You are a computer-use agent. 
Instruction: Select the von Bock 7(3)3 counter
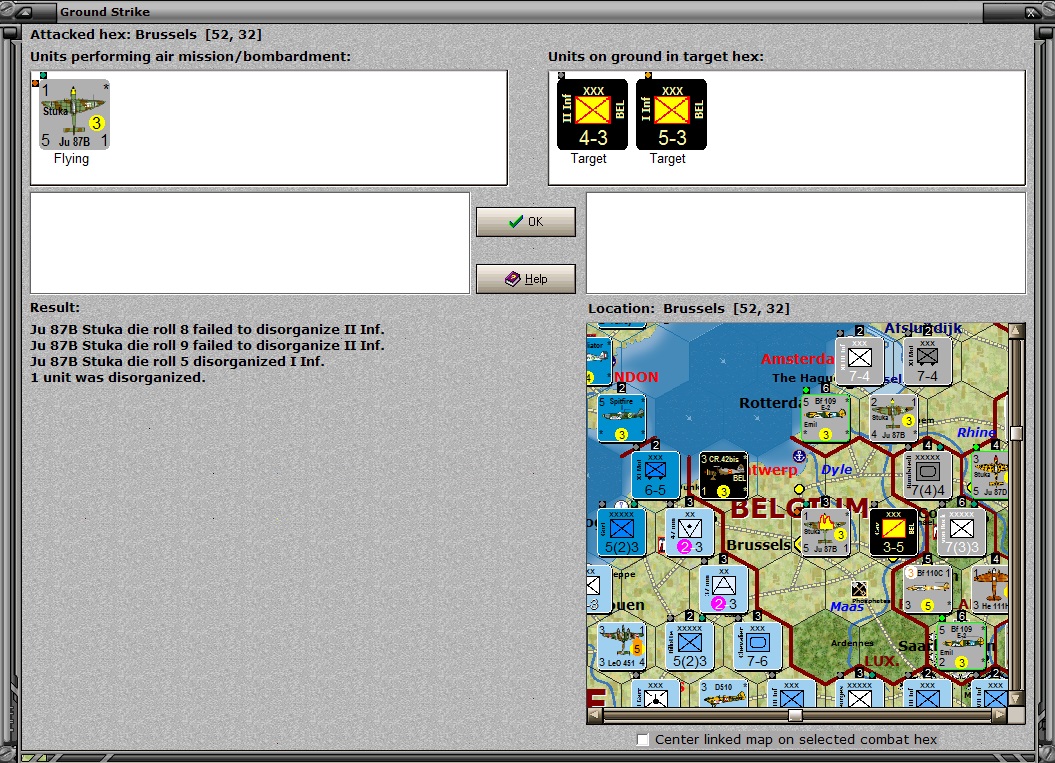[961, 532]
